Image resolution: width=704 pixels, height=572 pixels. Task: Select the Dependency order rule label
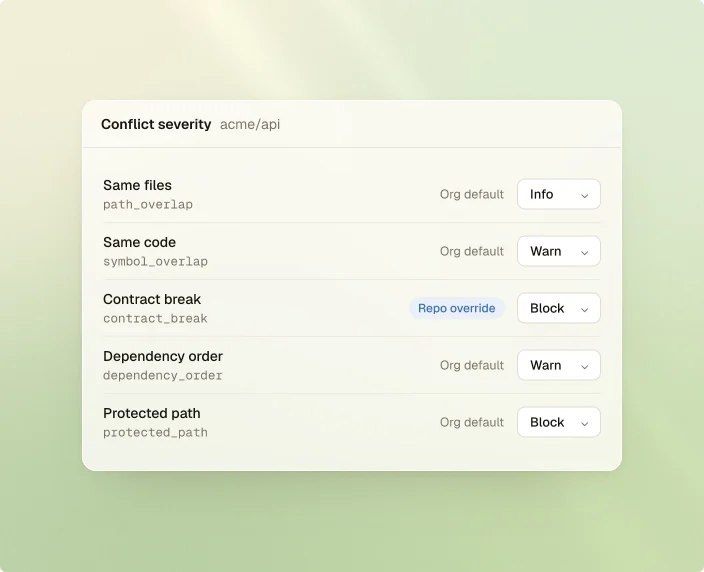point(163,356)
